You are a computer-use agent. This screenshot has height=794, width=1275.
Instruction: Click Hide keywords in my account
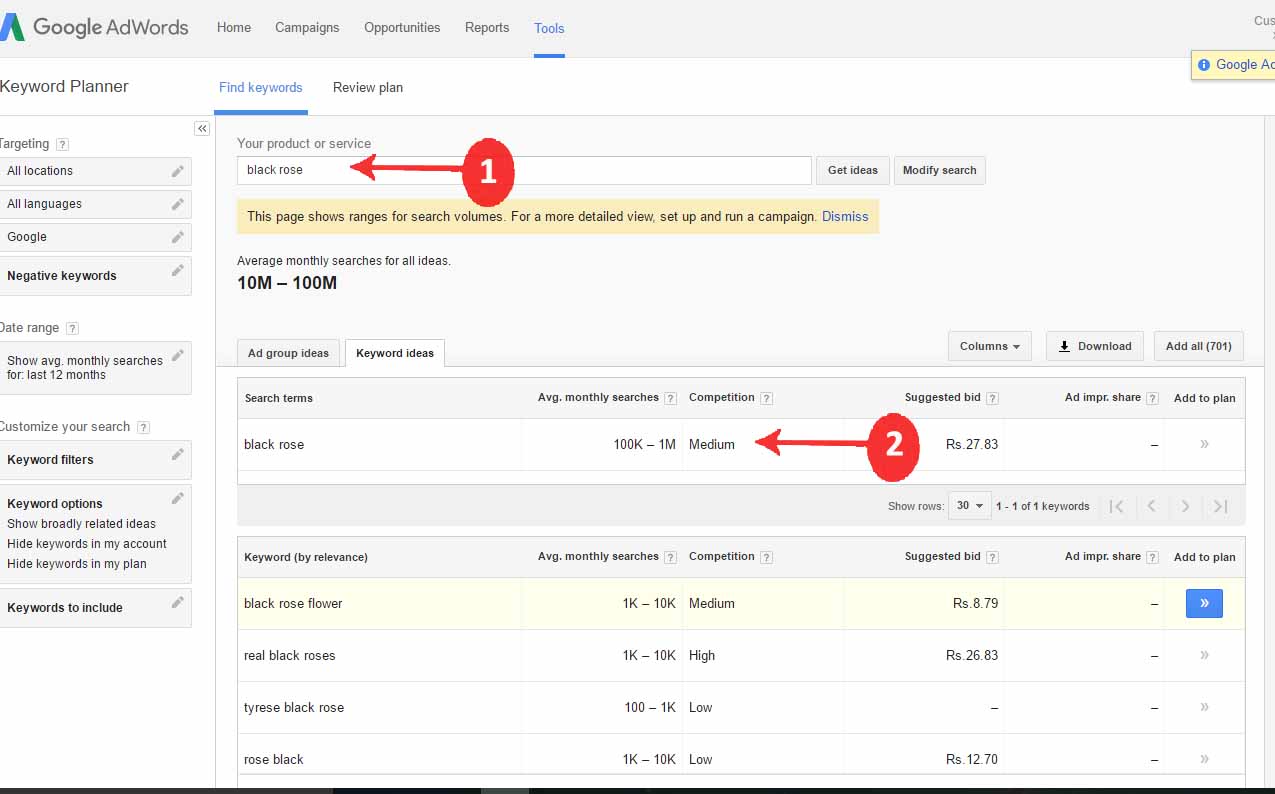(87, 544)
